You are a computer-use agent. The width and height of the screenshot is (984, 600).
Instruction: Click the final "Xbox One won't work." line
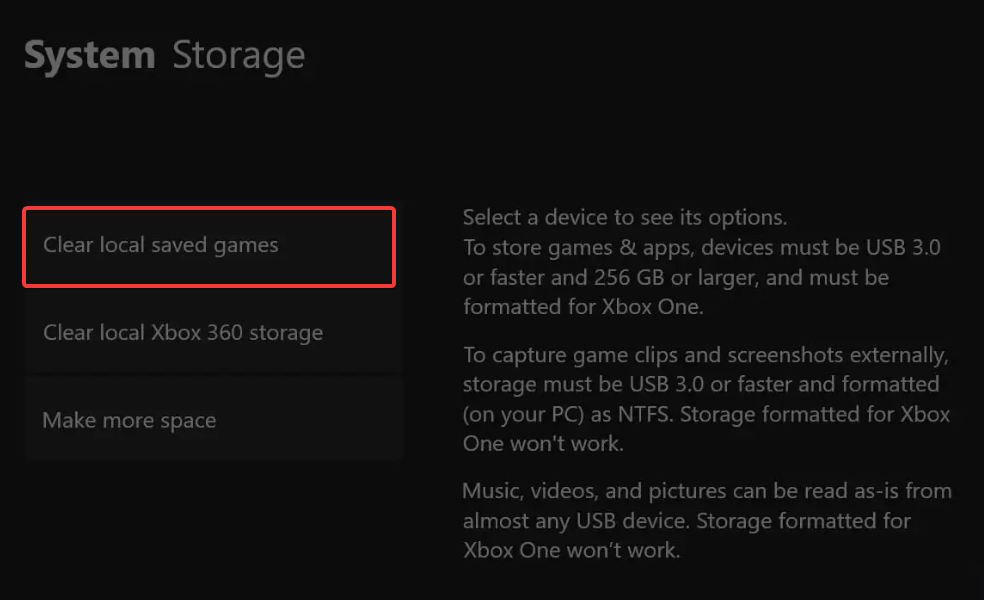571,550
